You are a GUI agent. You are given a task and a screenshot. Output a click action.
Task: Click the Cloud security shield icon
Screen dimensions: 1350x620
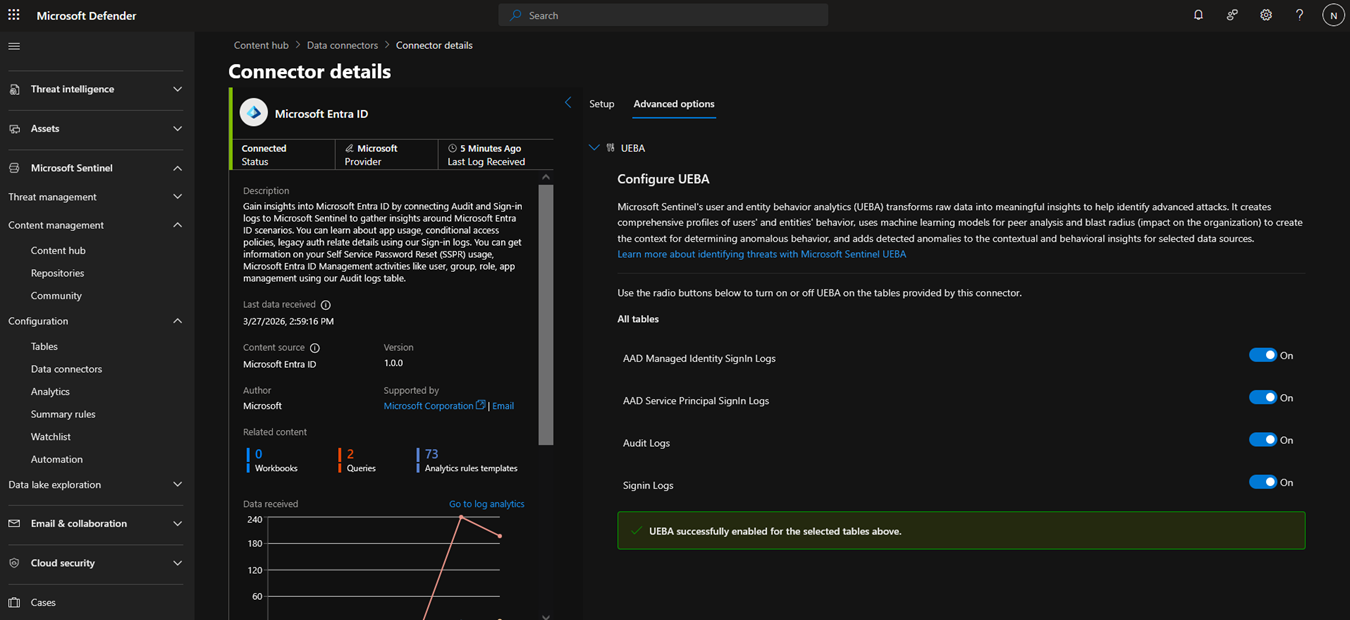14,563
